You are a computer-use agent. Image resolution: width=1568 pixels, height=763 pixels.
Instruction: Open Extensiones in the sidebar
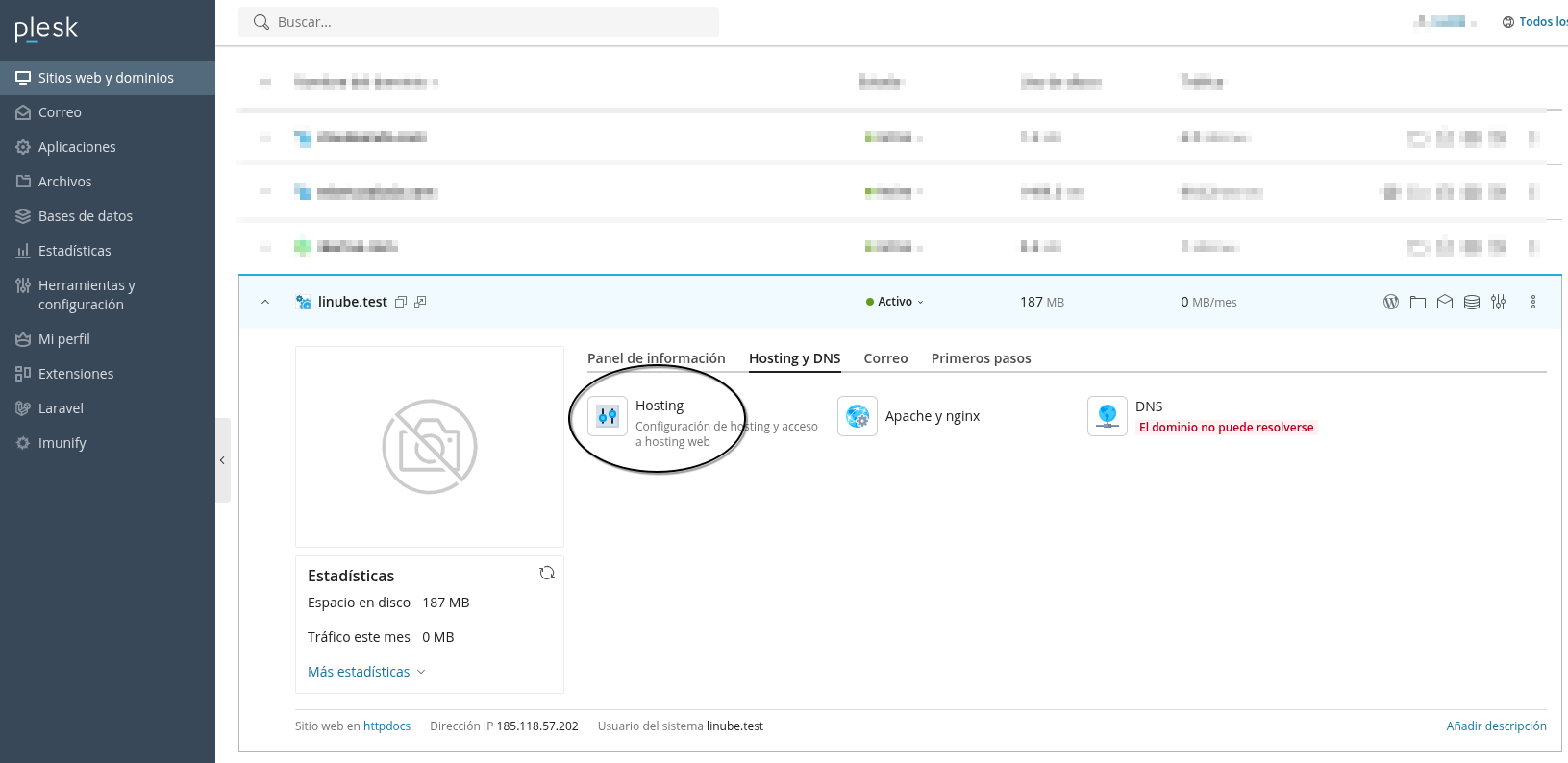pos(108,374)
